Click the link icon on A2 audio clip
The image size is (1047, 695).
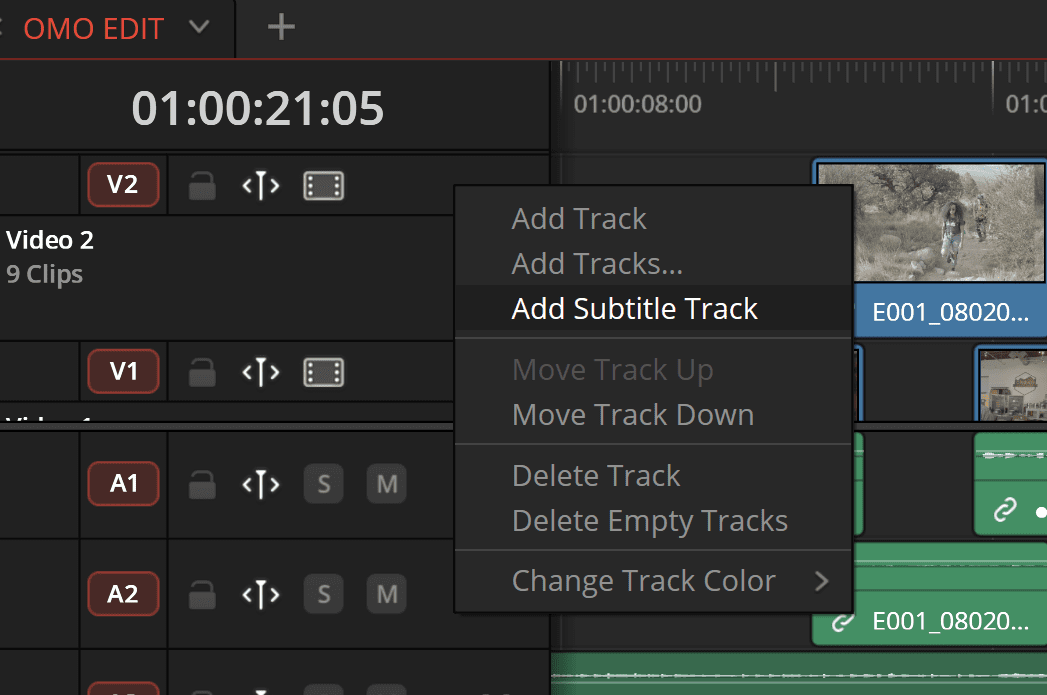click(842, 622)
